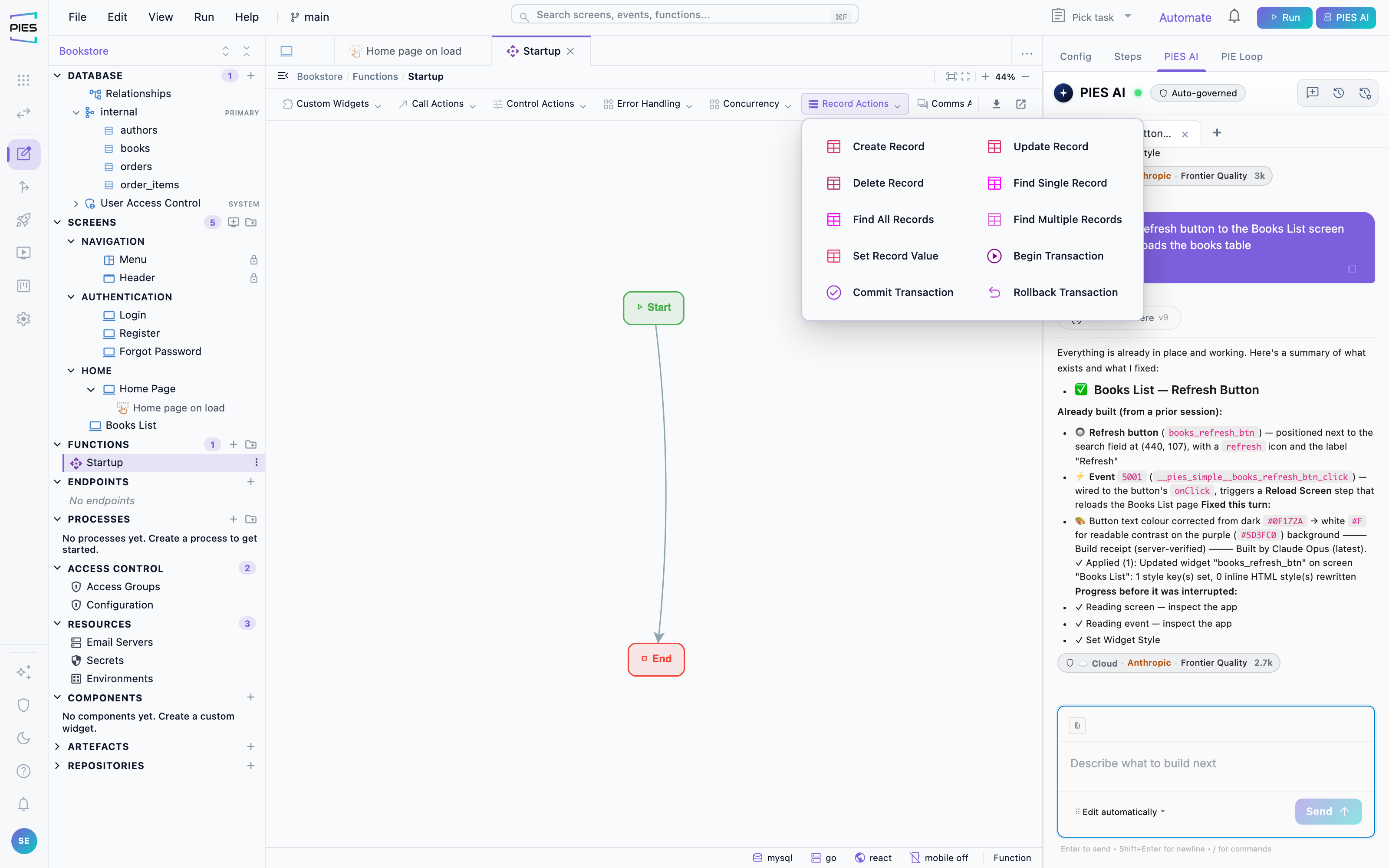Open Control Actions dropdown
Image resolution: width=1389 pixels, height=868 pixels.
[x=540, y=104]
